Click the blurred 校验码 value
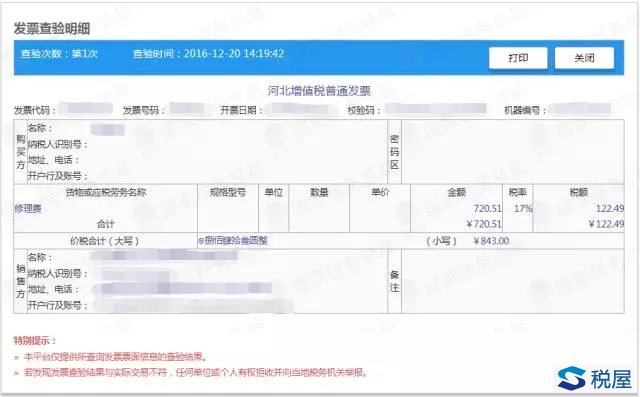Viewport: 640px width, 397px height. click(x=436, y=109)
